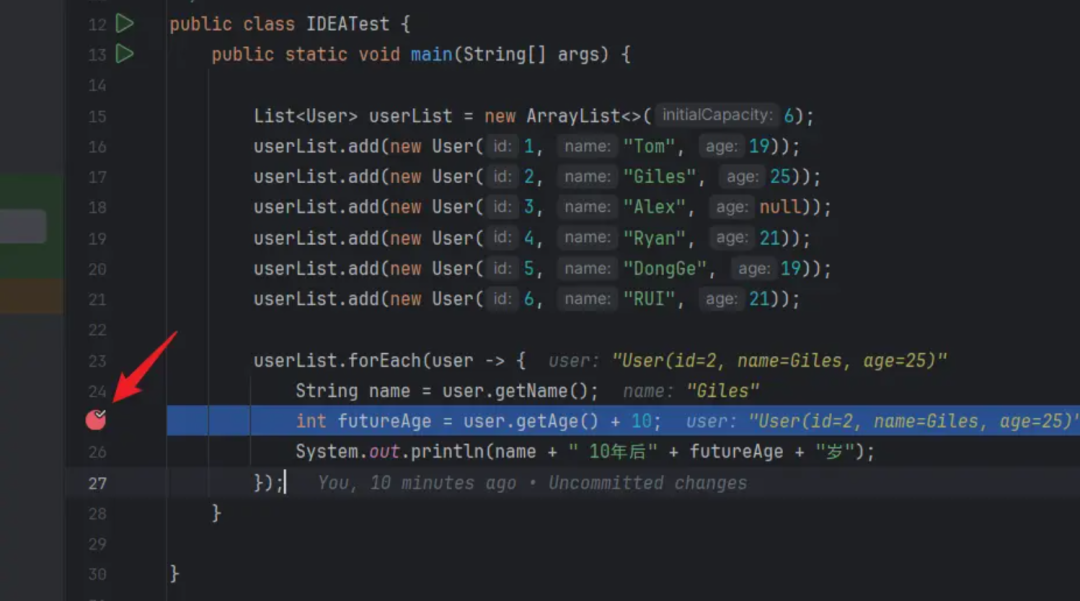Click the "RUI" string literal

tap(649, 299)
